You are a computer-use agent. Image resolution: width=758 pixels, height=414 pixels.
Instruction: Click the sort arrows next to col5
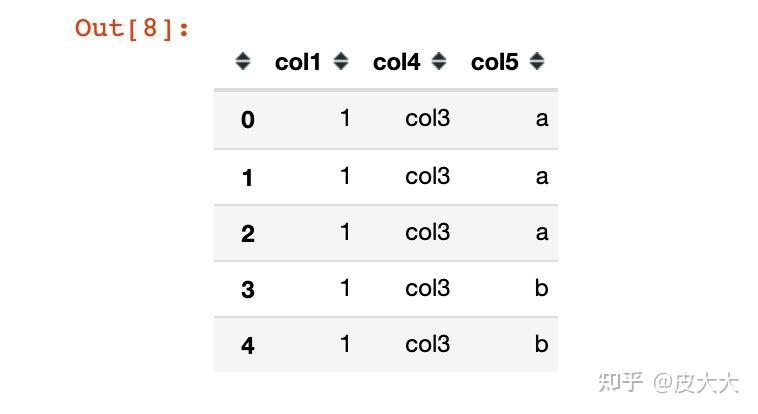pos(537,61)
